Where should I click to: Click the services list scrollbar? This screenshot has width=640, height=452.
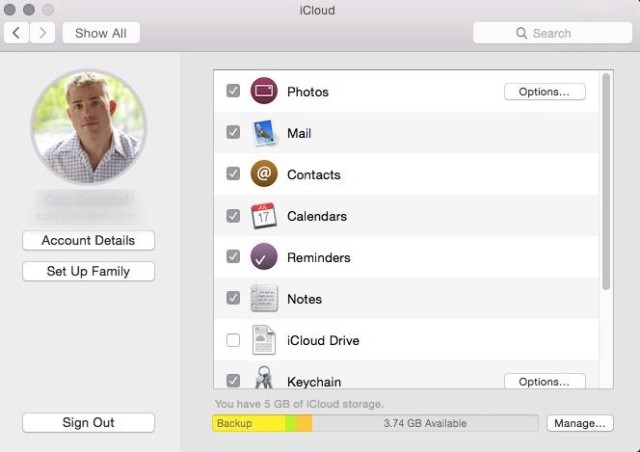coord(605,180)
